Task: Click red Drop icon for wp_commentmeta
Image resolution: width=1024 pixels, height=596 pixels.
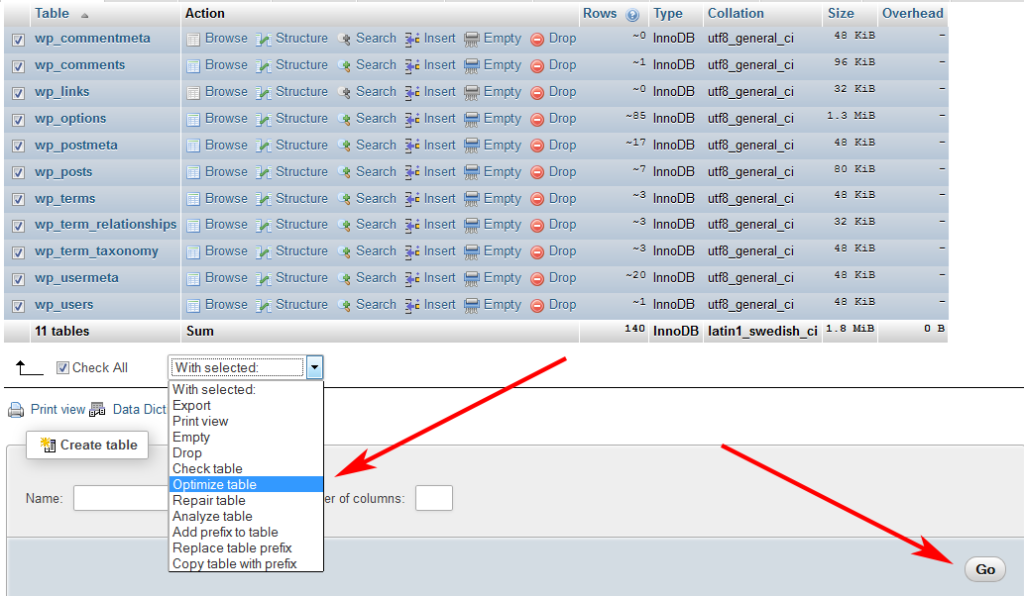Action: click(x=537, y=39)
